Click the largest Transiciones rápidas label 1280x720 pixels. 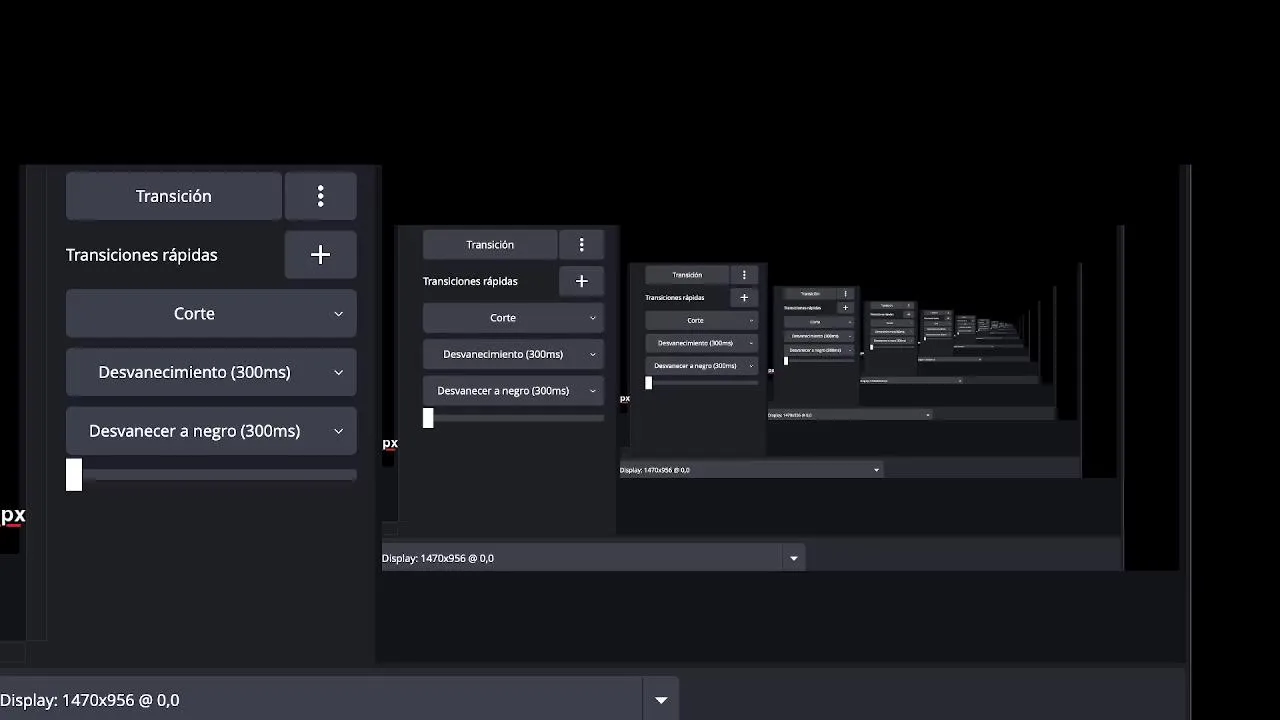(142, 255)
